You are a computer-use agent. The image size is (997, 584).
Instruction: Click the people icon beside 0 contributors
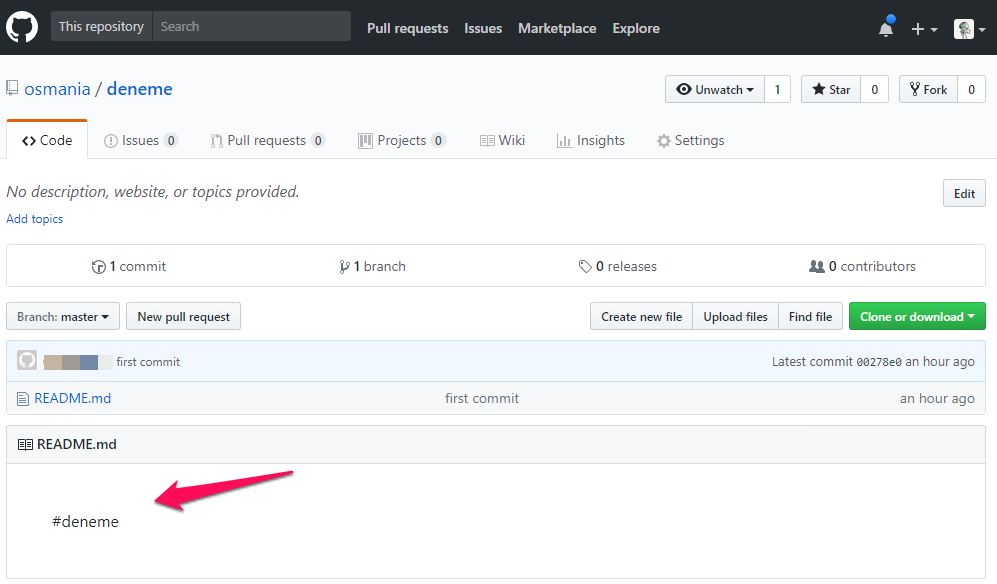816,267
